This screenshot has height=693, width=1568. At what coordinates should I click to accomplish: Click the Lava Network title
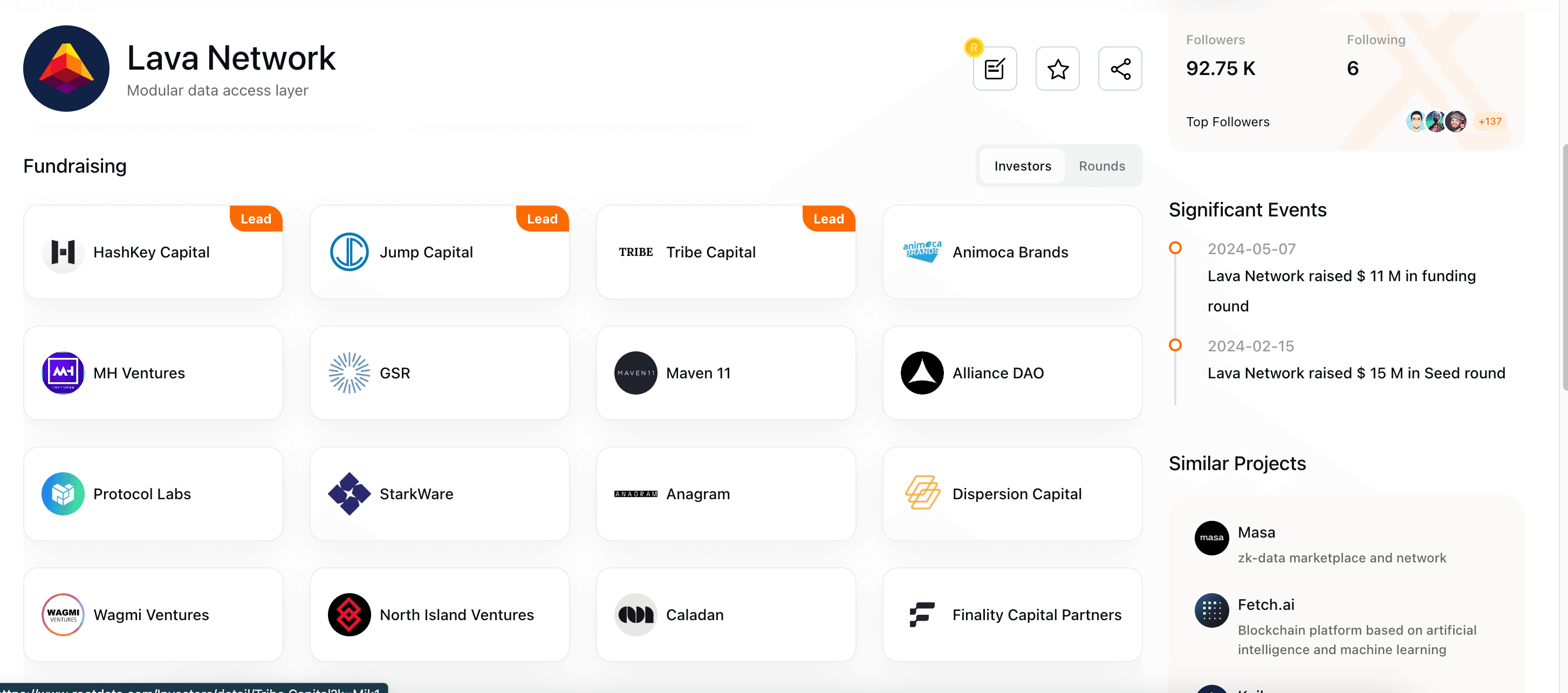pos(231,58)
